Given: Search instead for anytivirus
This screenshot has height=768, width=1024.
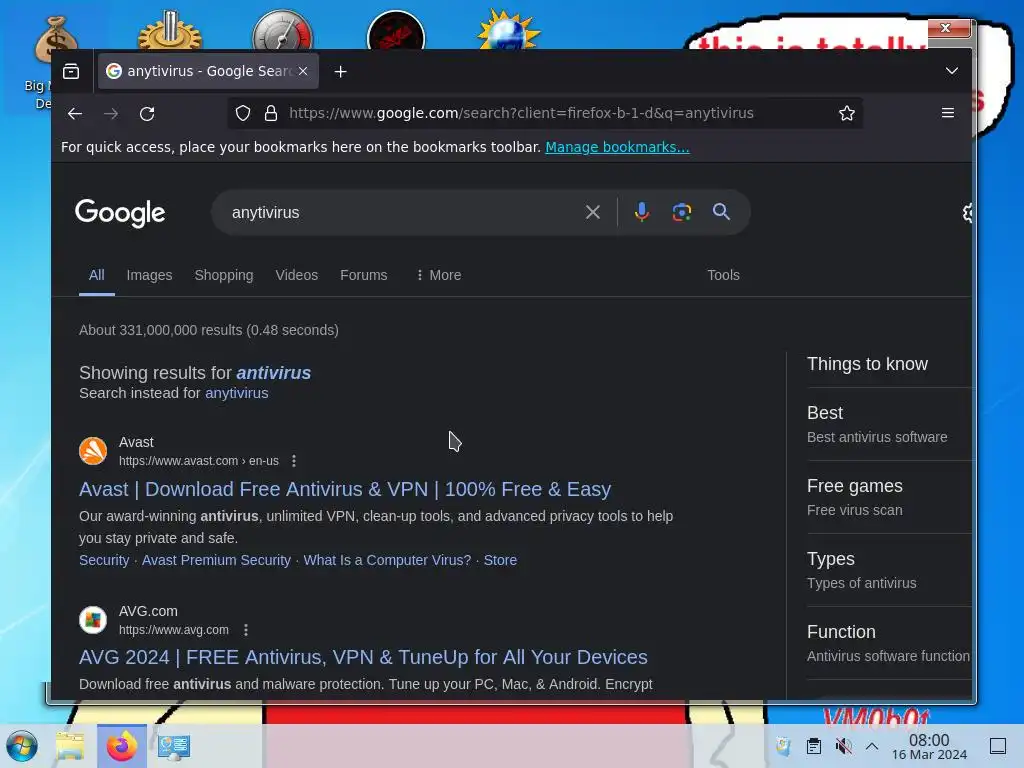Looking at the screenshot, I should (236, 393).
